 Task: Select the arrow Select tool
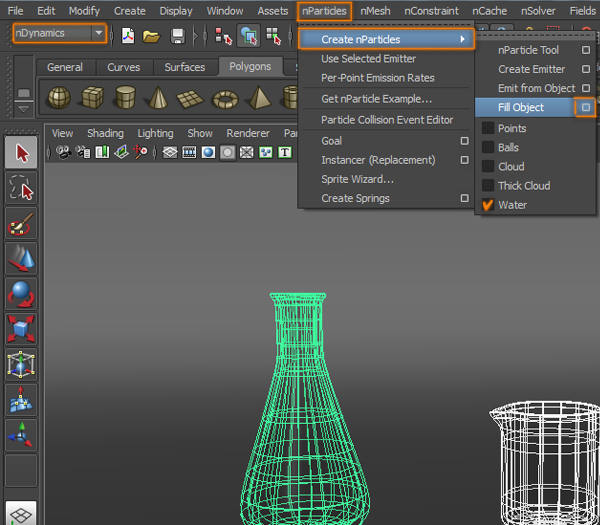coord(22,153)
